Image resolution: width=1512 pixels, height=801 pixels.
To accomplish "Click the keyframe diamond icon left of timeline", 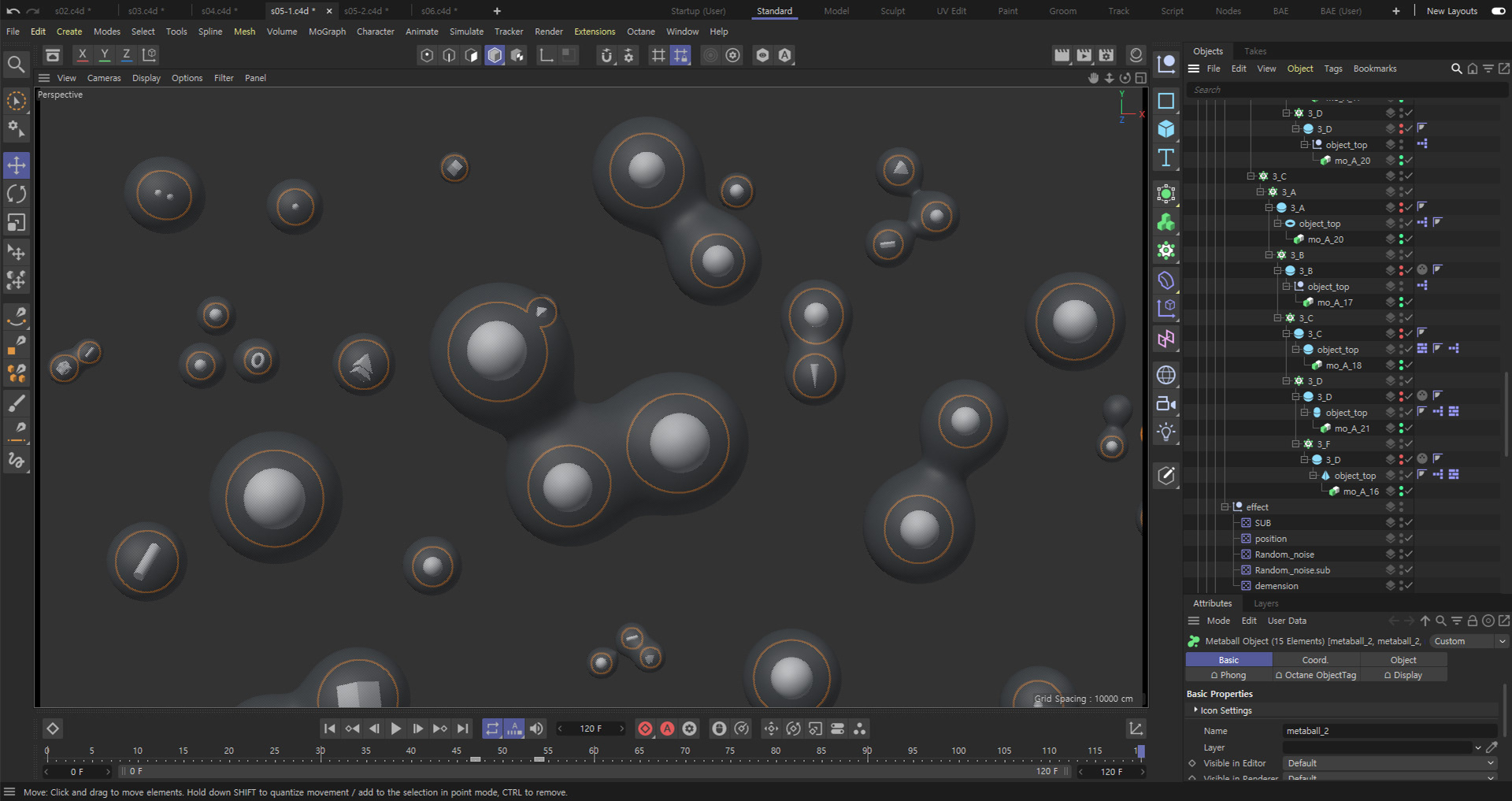I will (x=53, y=729).
